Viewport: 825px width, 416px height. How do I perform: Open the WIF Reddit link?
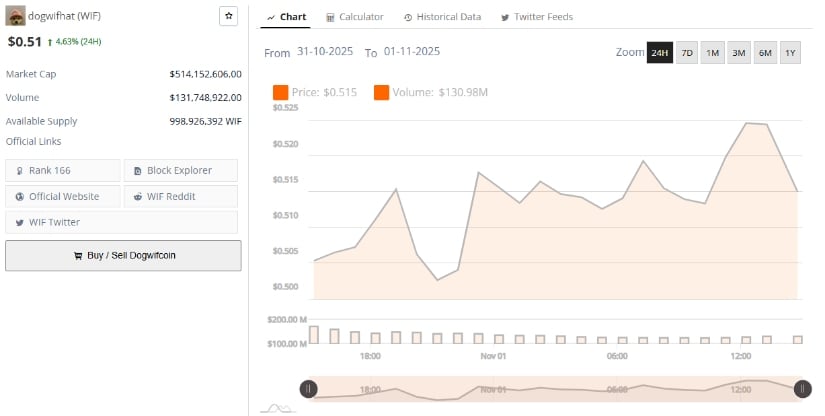point(181,196)
